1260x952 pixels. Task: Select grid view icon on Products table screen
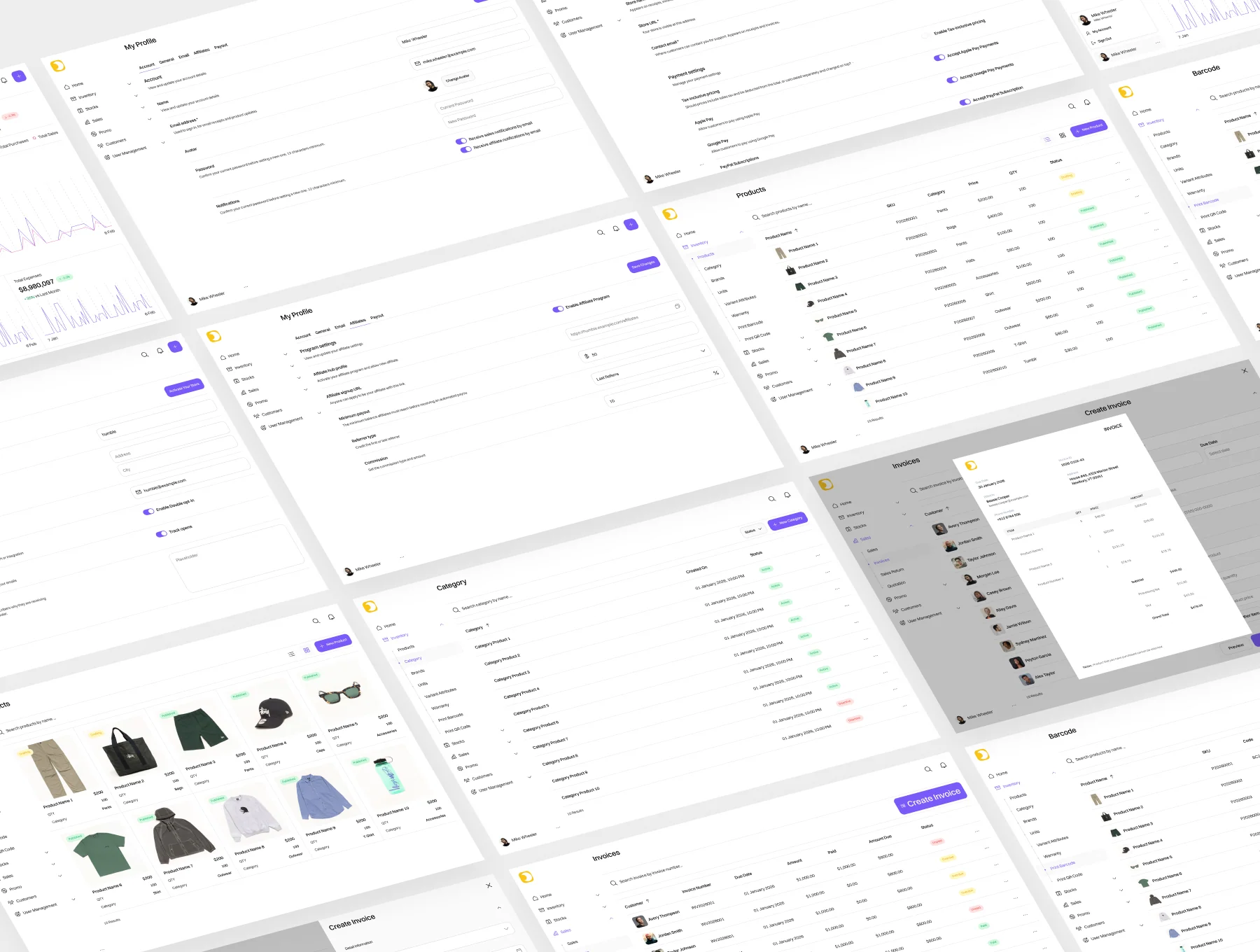pos(1063,135)
